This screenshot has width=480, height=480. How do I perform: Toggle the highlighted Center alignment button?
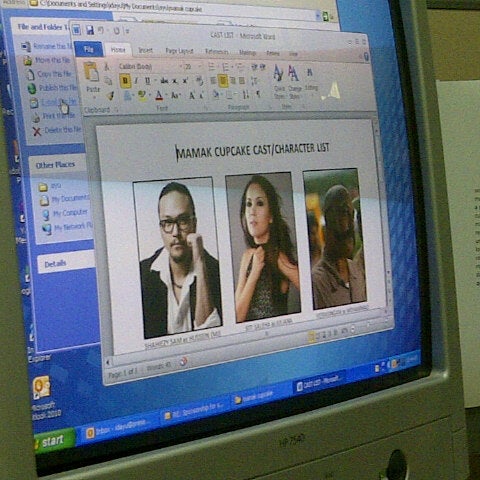click(x=223, y=80)
